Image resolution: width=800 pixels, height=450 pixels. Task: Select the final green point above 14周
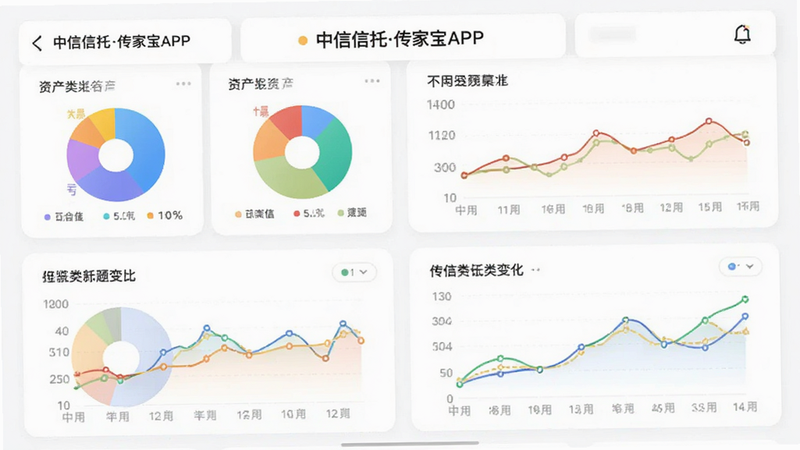[x=745, y=299]
